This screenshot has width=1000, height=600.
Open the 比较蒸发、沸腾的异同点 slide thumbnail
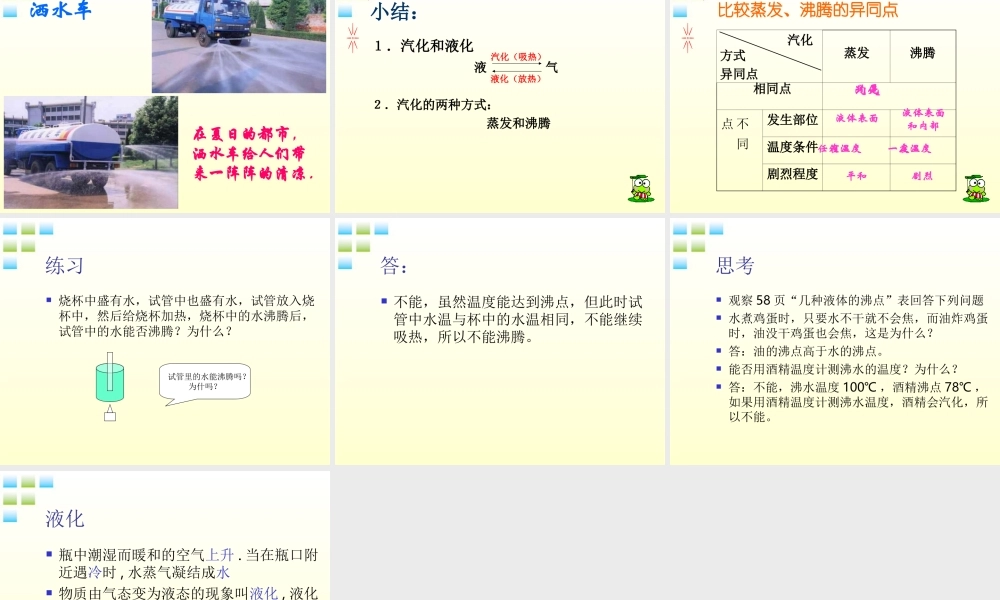coord(835,106)
